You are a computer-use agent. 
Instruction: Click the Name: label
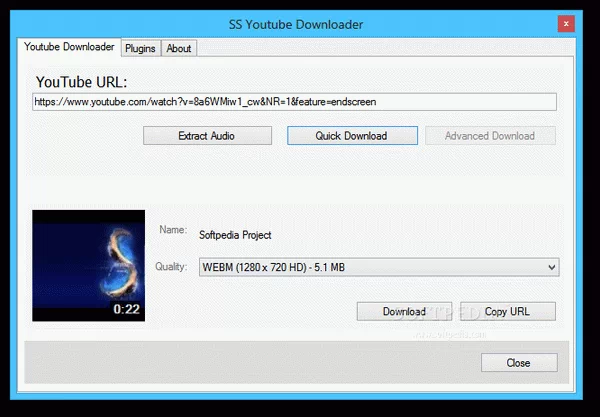point(173,230)
